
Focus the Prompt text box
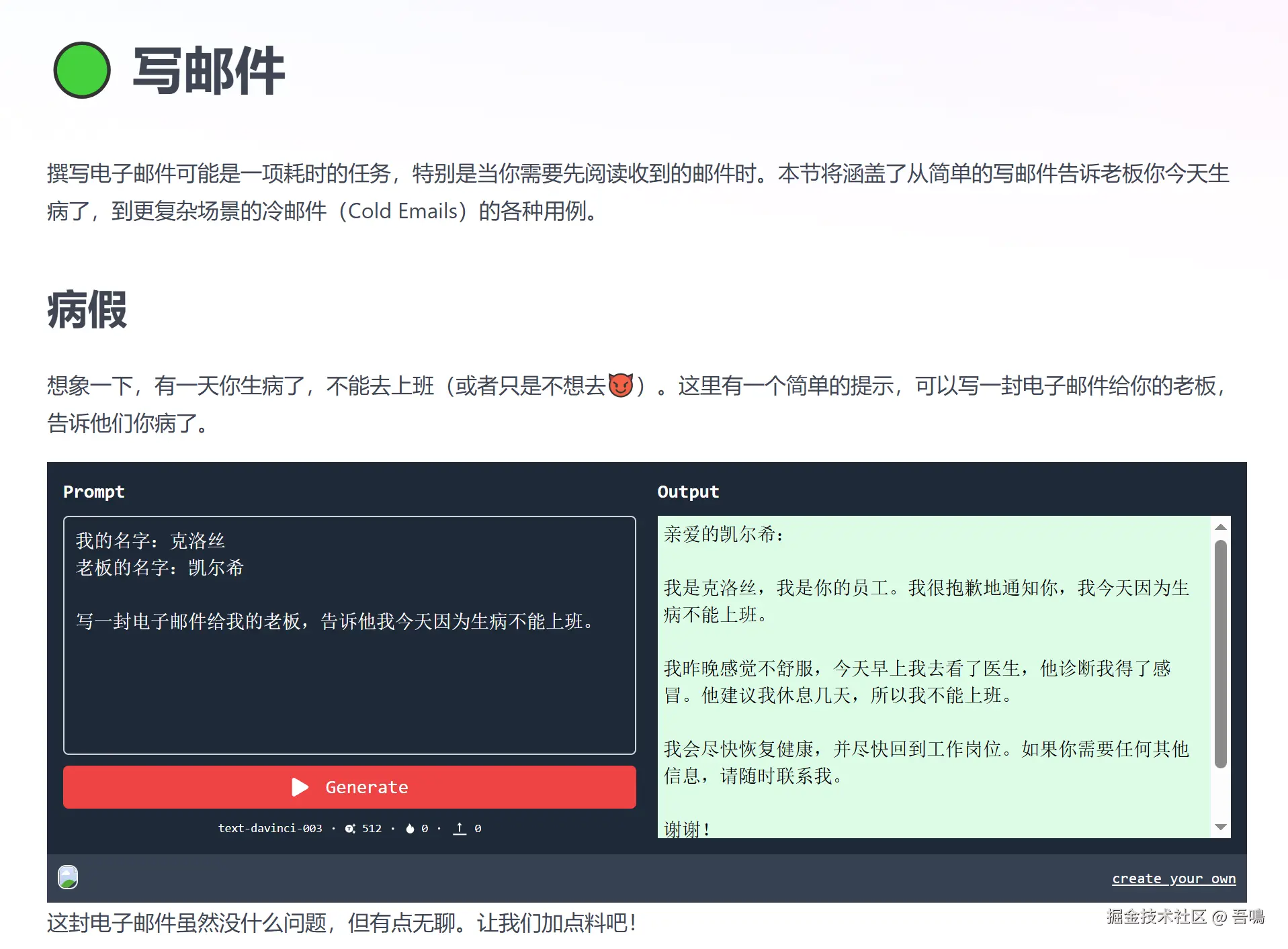[x=349, y=635]
